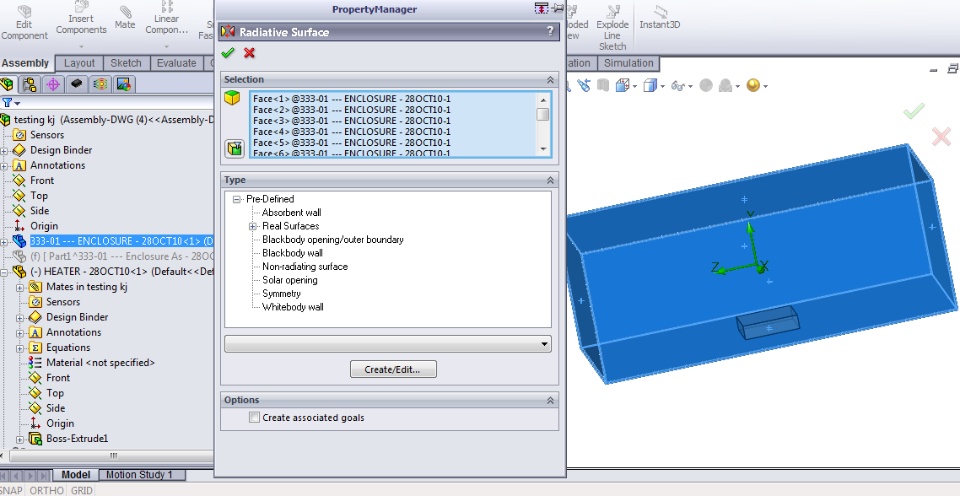This screenshot has height=496, width=960.
Task: Expand Design Binder under testing kj
Action: [4, 150]
